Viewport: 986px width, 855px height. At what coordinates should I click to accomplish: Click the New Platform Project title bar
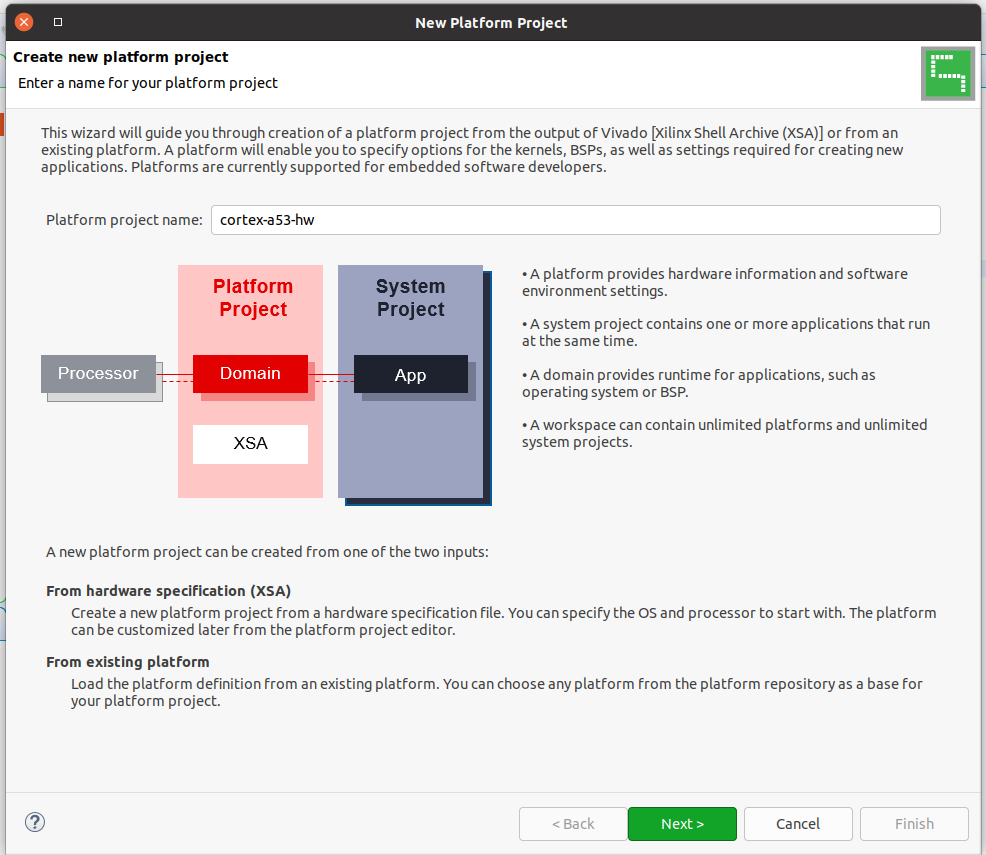491,22
